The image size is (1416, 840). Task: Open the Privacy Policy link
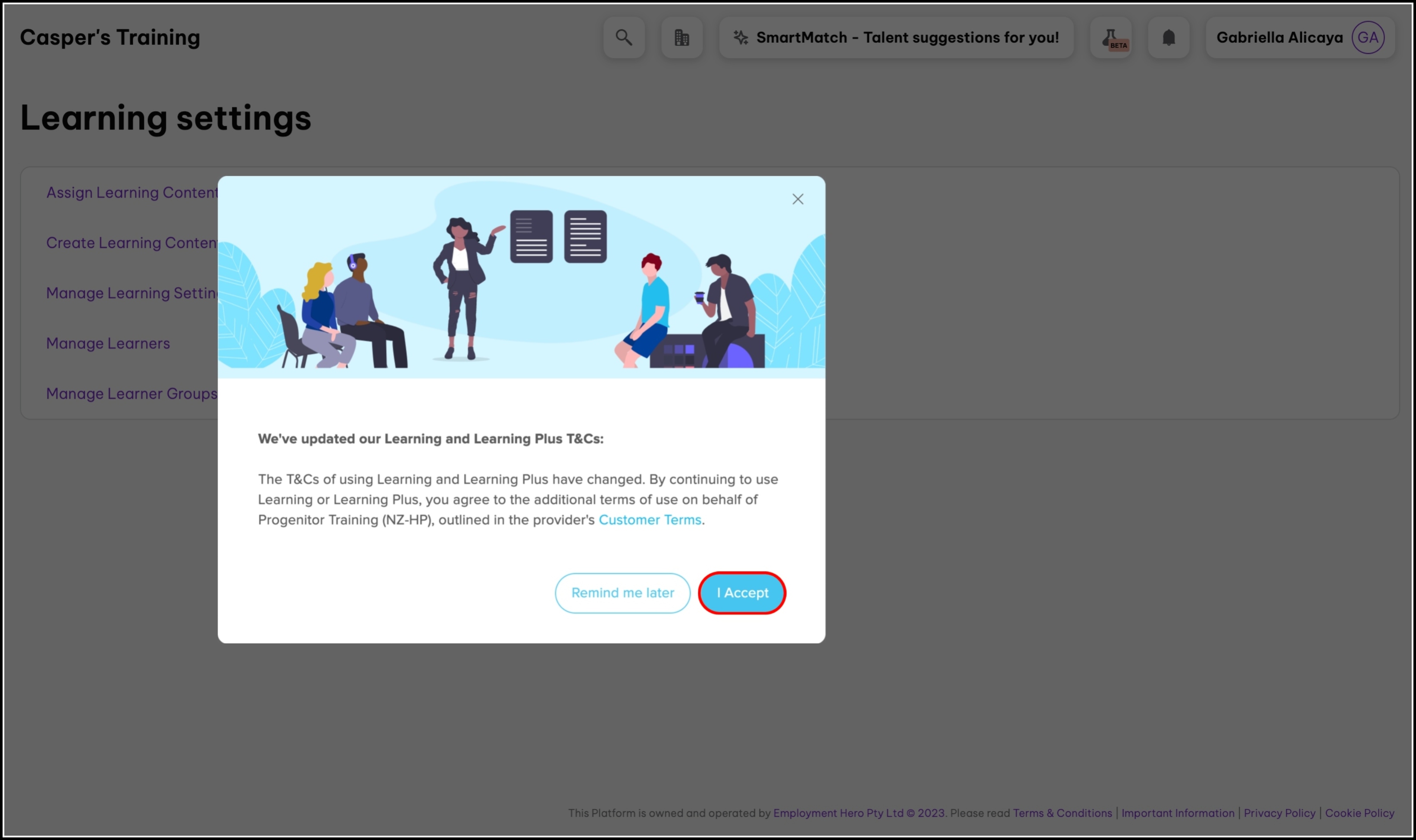tap(1279, 813)
